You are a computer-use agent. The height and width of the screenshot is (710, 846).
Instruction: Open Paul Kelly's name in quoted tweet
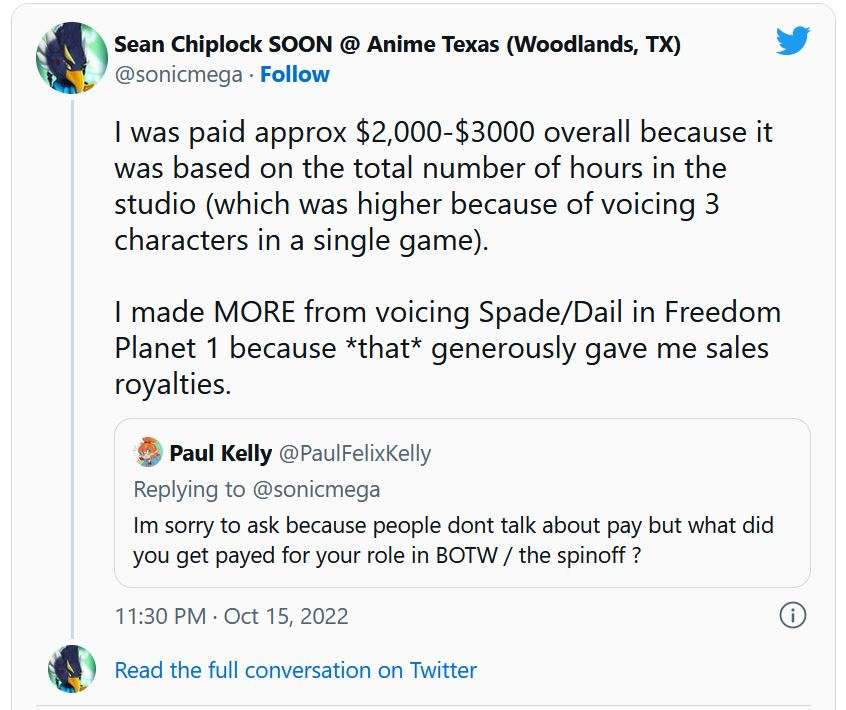click(x=220, y=453)
